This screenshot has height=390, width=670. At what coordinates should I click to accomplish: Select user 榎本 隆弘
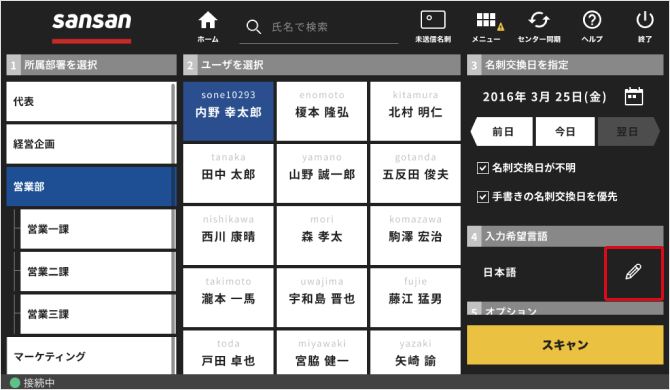click(322, 111)
